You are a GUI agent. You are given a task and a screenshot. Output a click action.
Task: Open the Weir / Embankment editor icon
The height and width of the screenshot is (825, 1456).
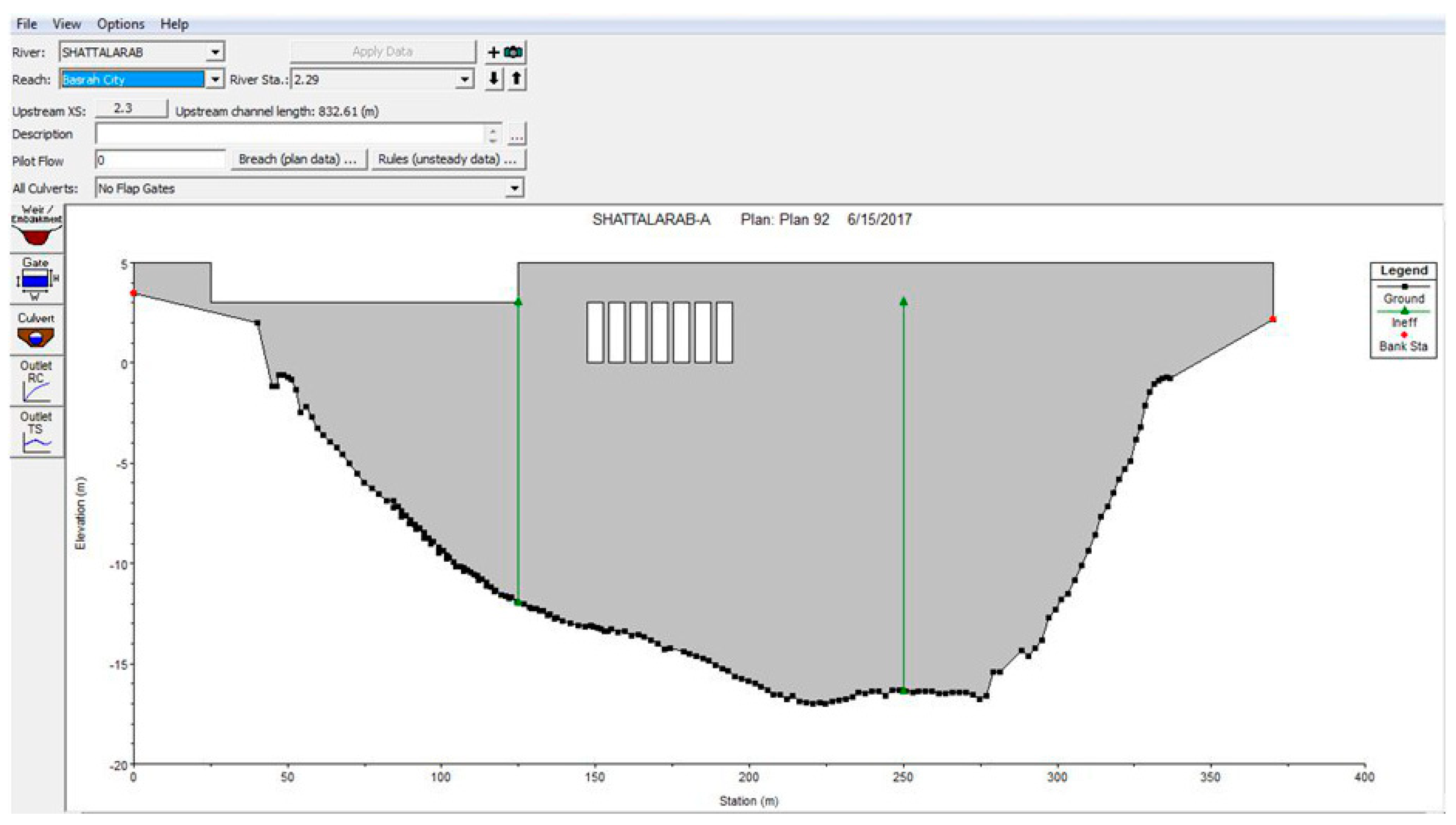(37, 228)
